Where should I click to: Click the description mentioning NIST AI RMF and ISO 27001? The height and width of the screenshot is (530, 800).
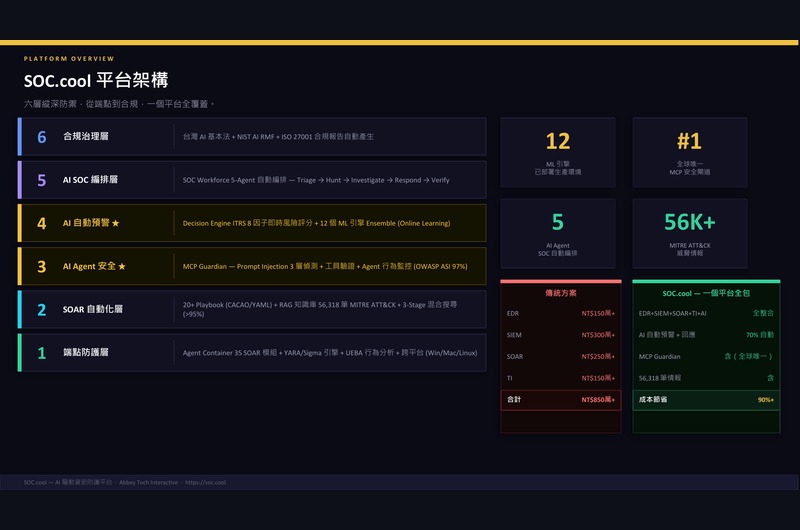[278, 137]
